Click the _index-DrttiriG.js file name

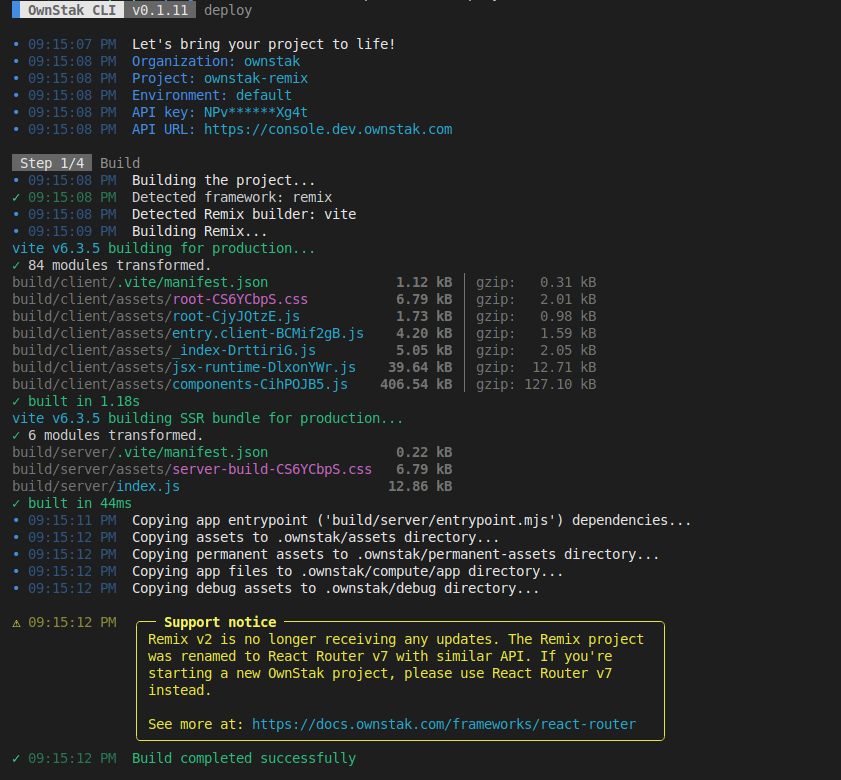[x=244, y=350]
